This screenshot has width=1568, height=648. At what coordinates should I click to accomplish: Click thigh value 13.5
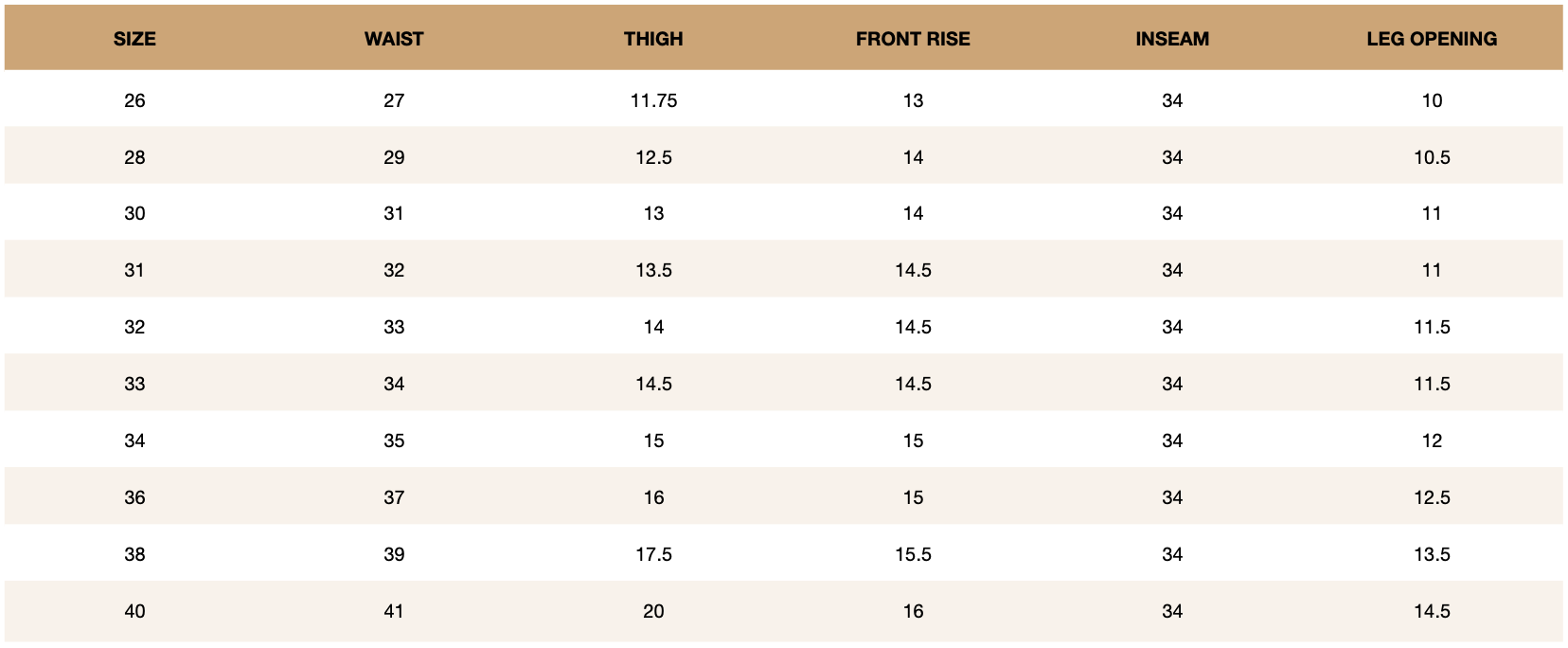point(653,270)
